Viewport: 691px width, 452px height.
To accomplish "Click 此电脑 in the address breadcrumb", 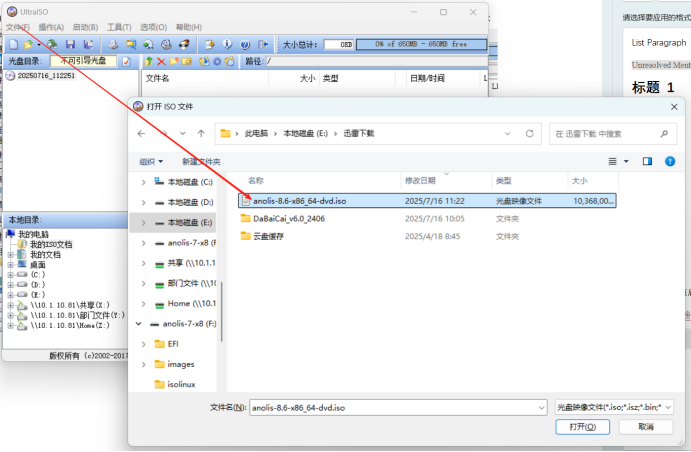I will click(x=256, y=133).
